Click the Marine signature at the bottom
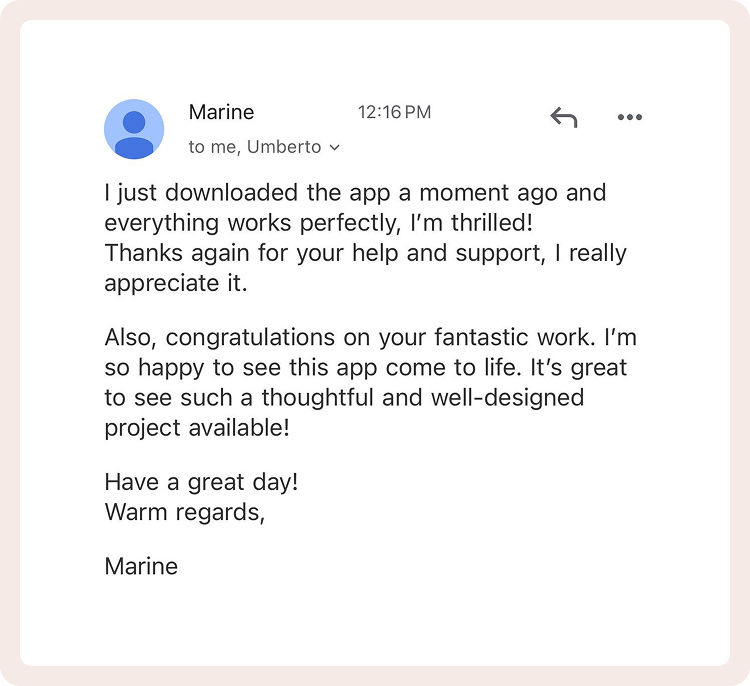750x686 pixels. pos(141,566)
